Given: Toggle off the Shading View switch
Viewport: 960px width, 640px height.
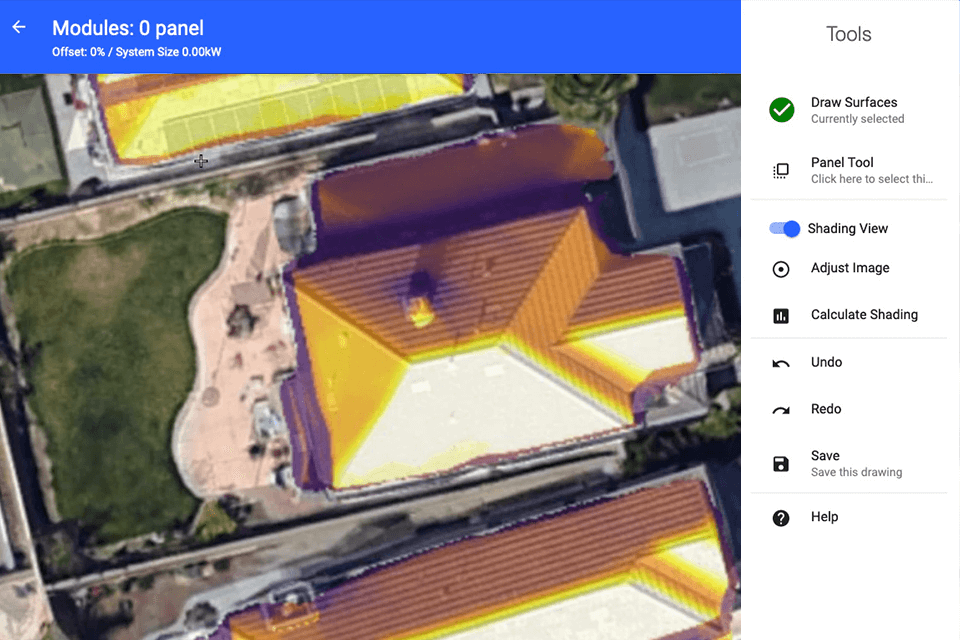Looking at the screenshot, I should pyautogui.click(x=784, y=228).
